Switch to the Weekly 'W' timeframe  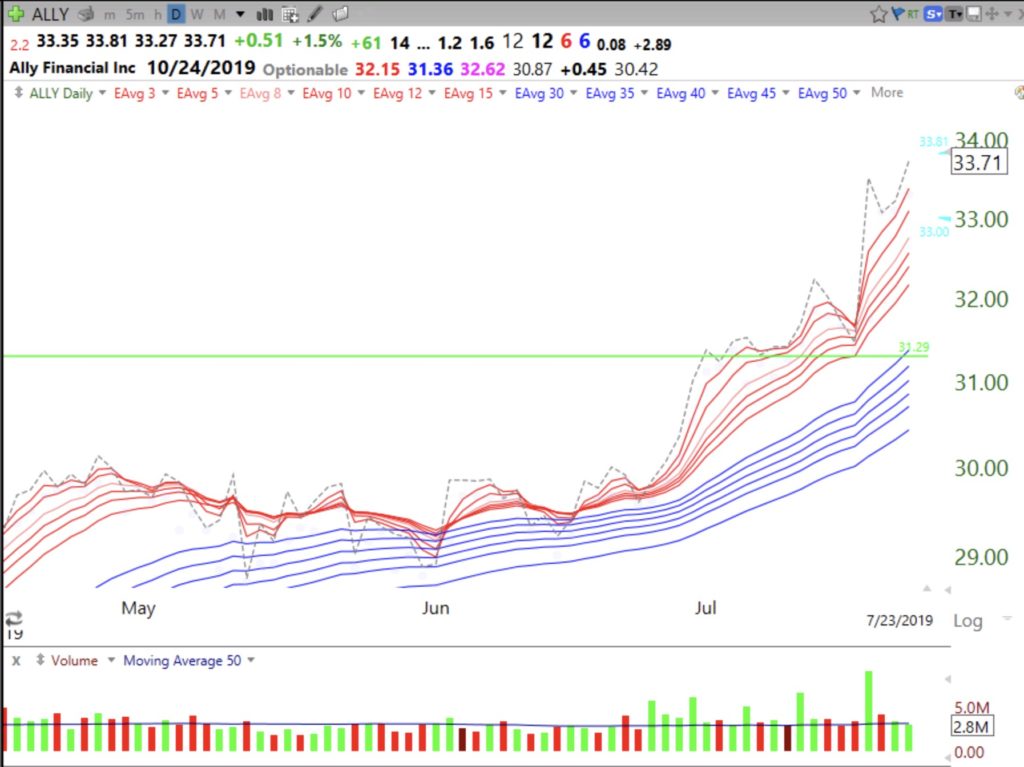pyautogui.click(x=197, y=14)
